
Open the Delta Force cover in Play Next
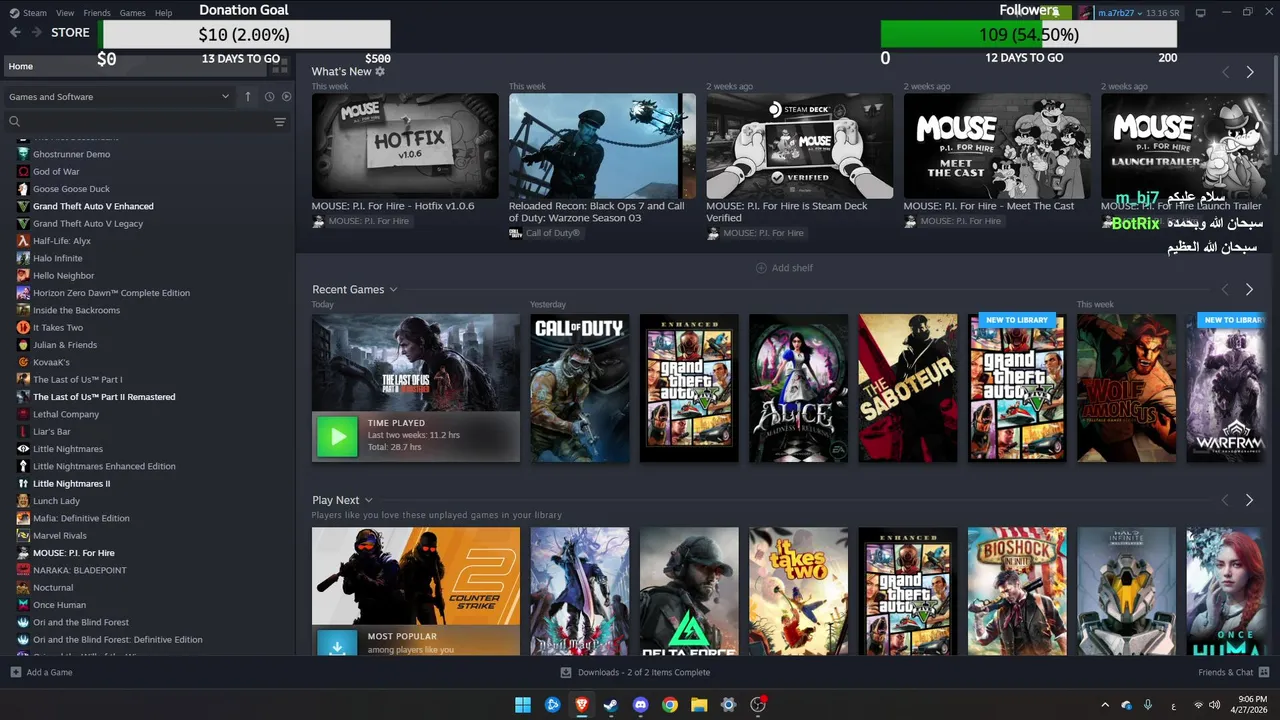(689, 591)
